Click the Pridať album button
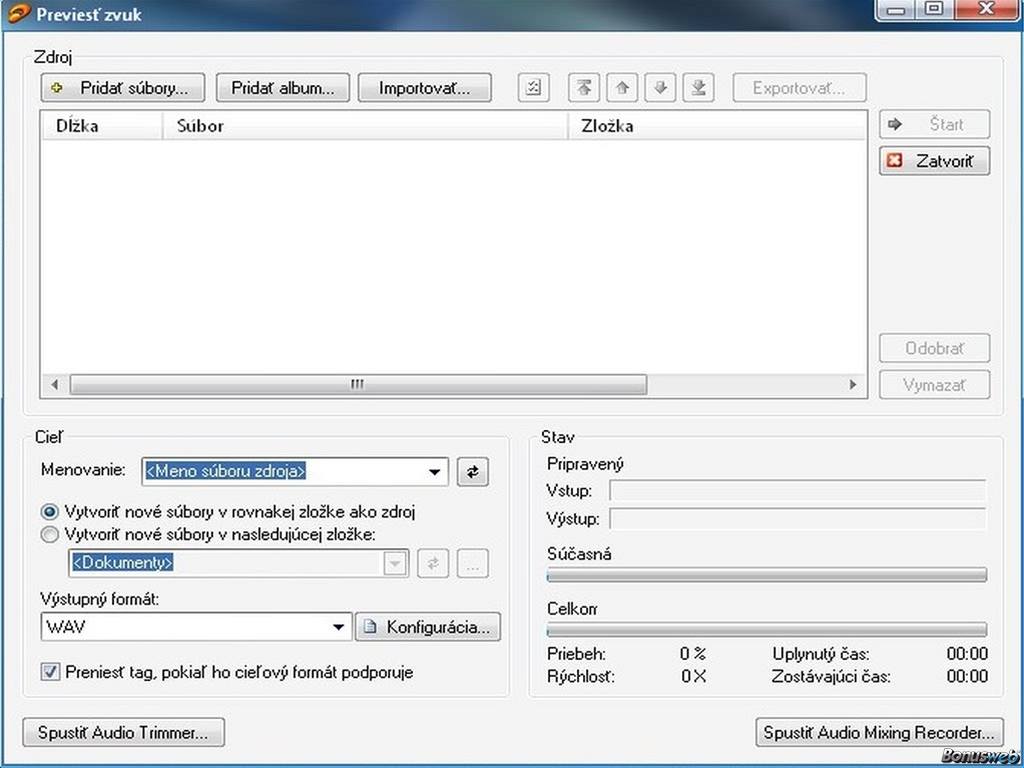Viewport: 1024px width, 768px height. click(x=283, y=88)
